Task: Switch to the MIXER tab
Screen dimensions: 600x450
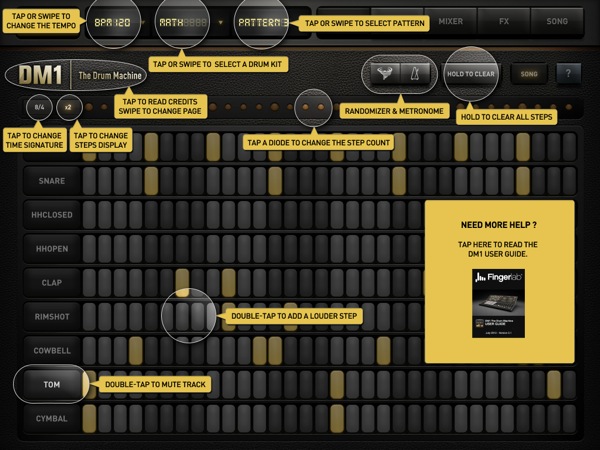Action: [450, 21]
